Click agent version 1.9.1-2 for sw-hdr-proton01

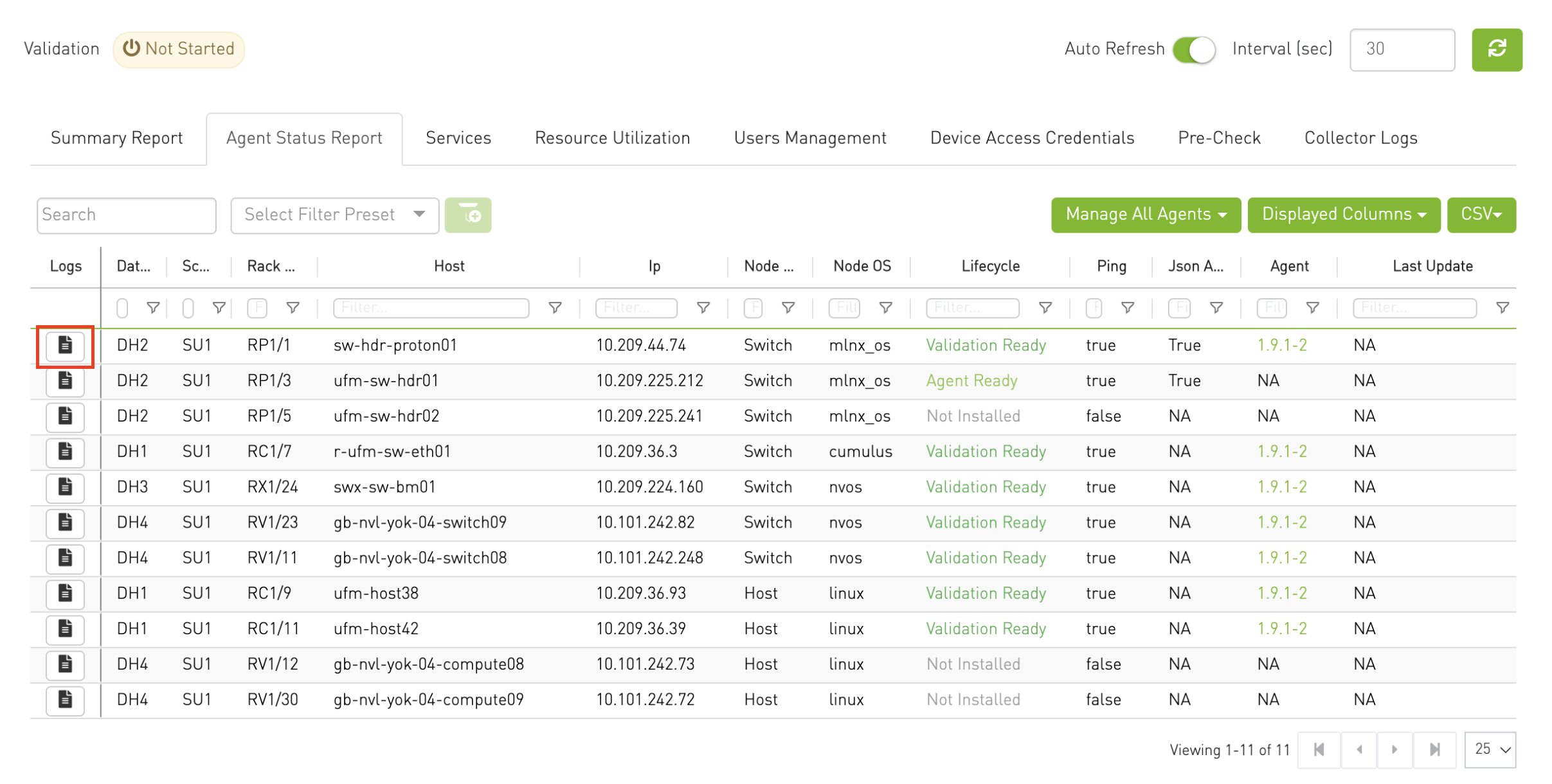(1282, 345)
